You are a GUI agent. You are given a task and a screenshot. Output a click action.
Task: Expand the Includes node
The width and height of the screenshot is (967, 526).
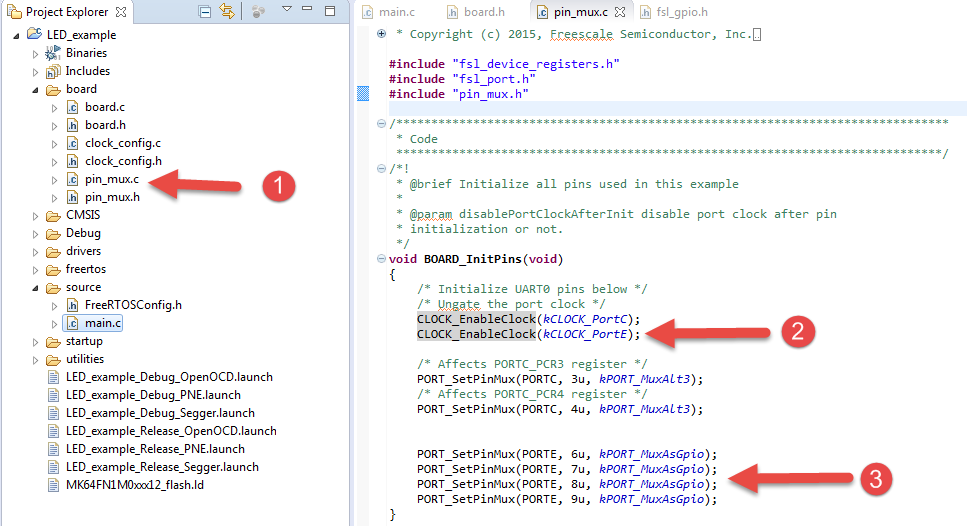[35, 72]
